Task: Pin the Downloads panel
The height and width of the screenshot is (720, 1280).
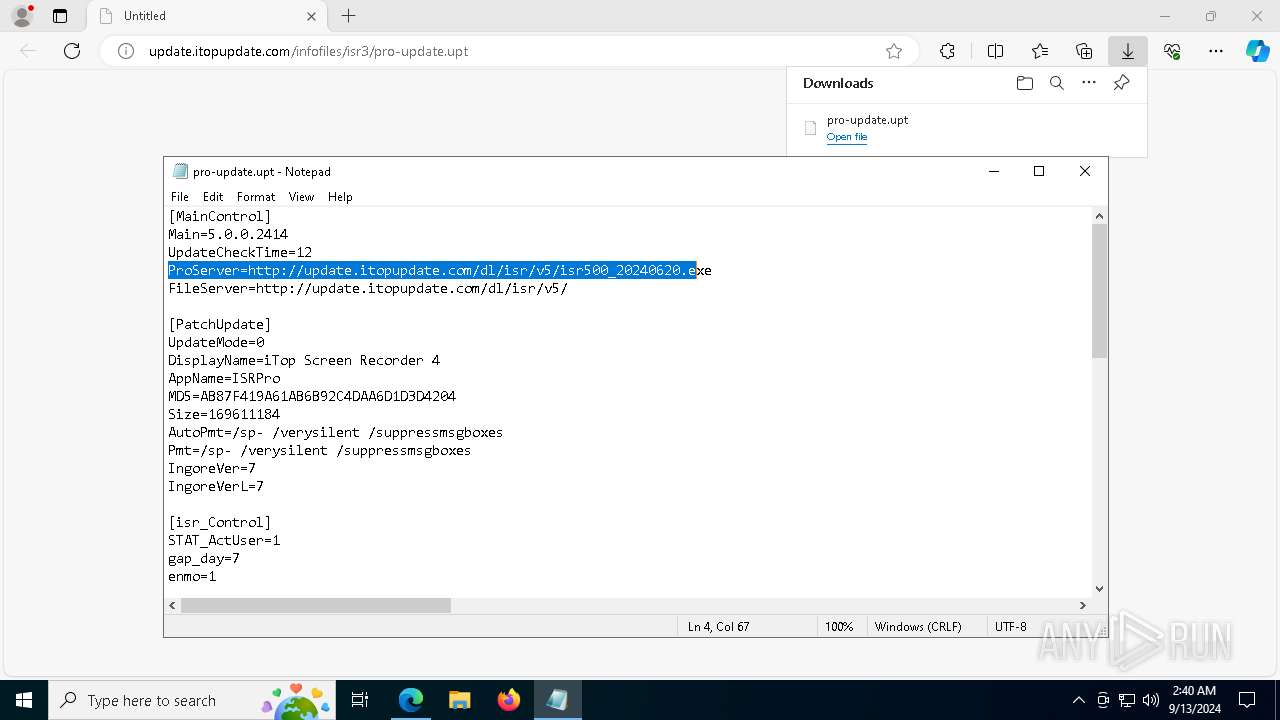Action: click(1121, 83)
